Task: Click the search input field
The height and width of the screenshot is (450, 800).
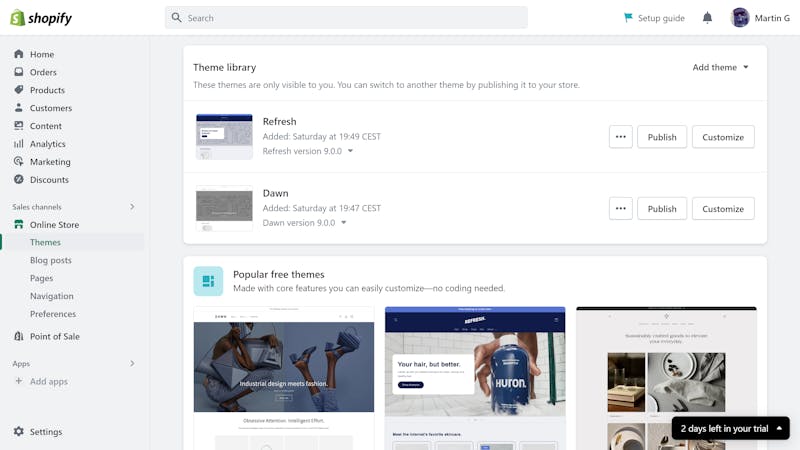Action: (x=346, y=18)
